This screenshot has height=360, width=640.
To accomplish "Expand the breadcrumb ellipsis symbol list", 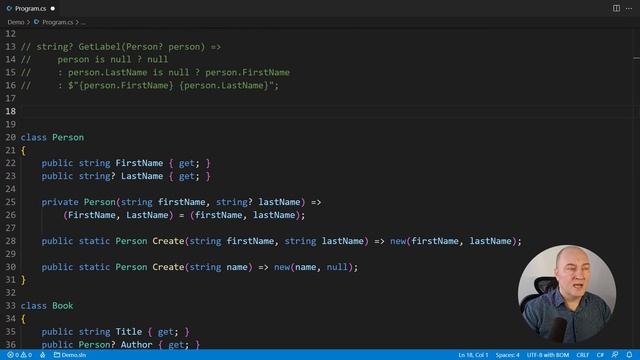I will (83, 22).
